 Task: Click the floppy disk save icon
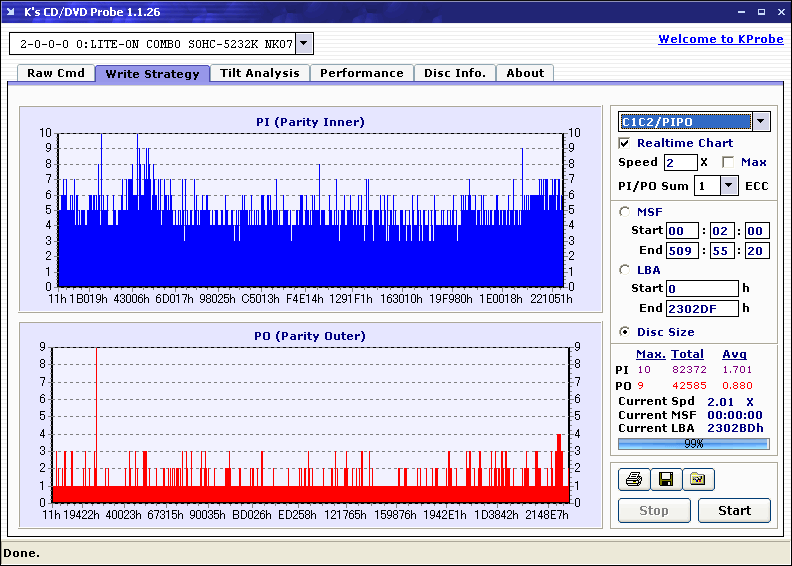[x=665, y=480]
